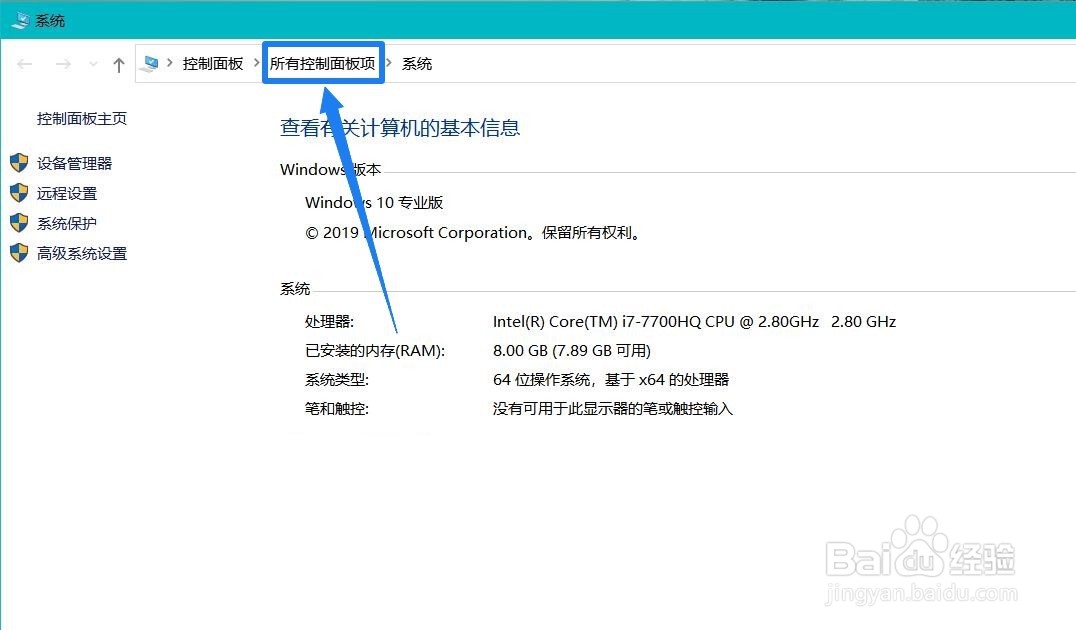Image resolution: width=1076 pixels, height=630 pixels.
Task: Expand the chevron after the computer icon
Action: (x=170, y=63)
